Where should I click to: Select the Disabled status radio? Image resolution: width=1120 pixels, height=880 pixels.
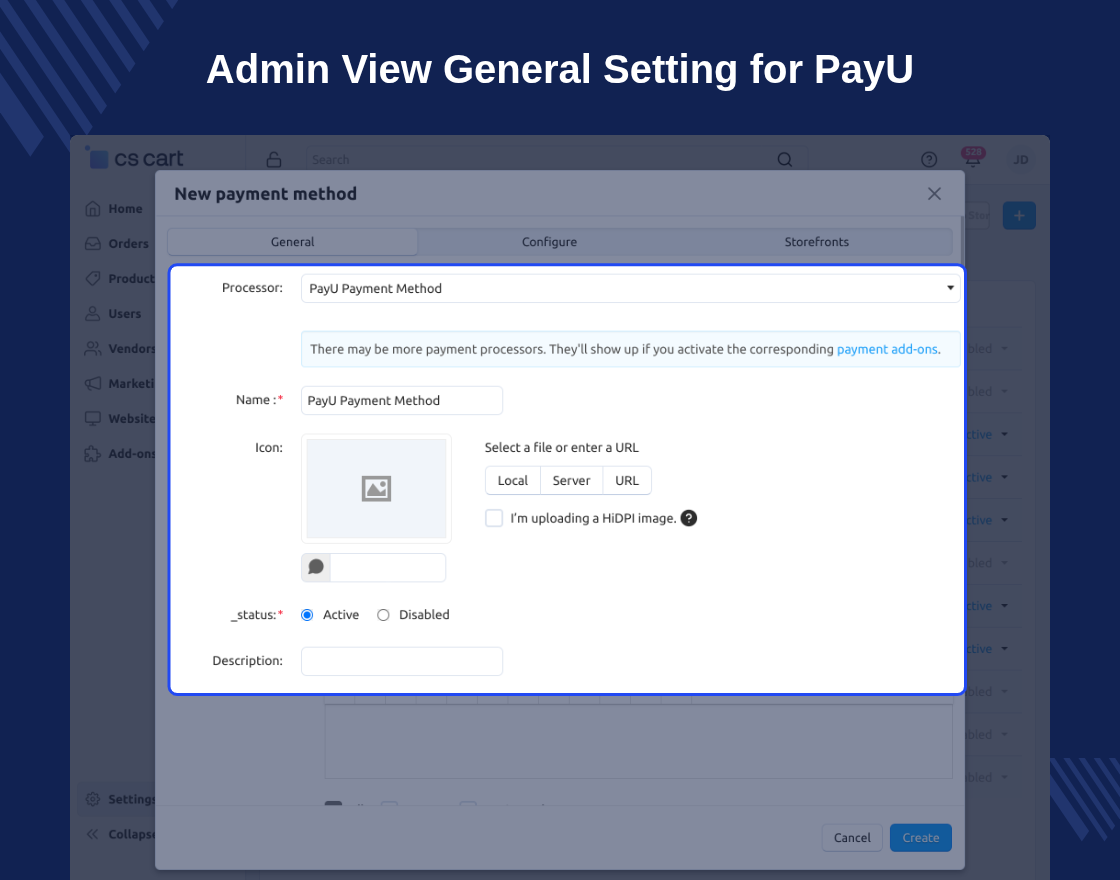pyautogui.click(x=384, y=615)
